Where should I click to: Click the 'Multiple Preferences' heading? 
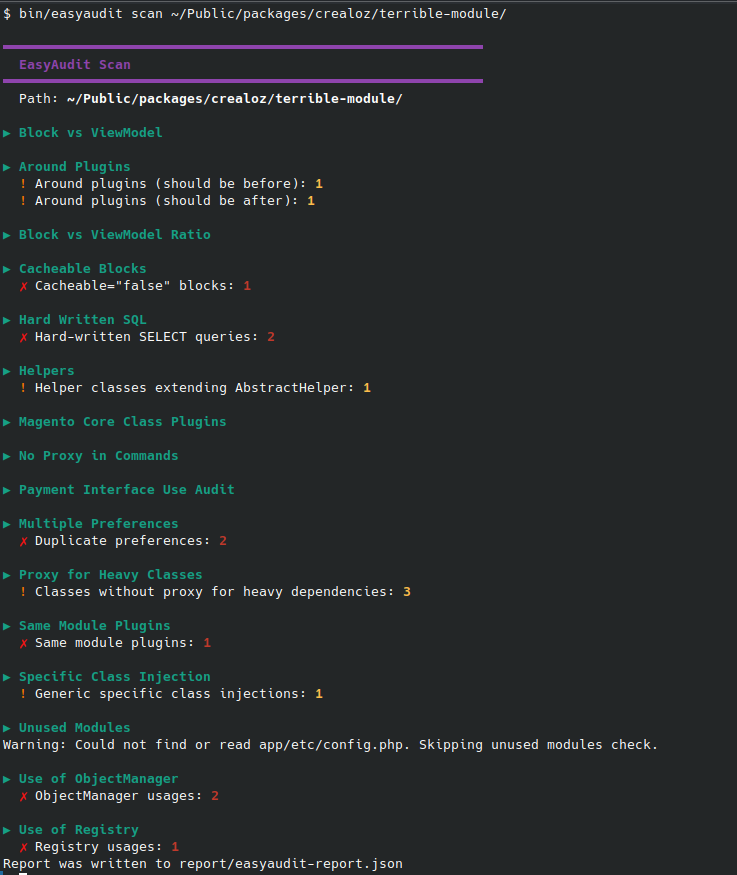click(99, 524)
